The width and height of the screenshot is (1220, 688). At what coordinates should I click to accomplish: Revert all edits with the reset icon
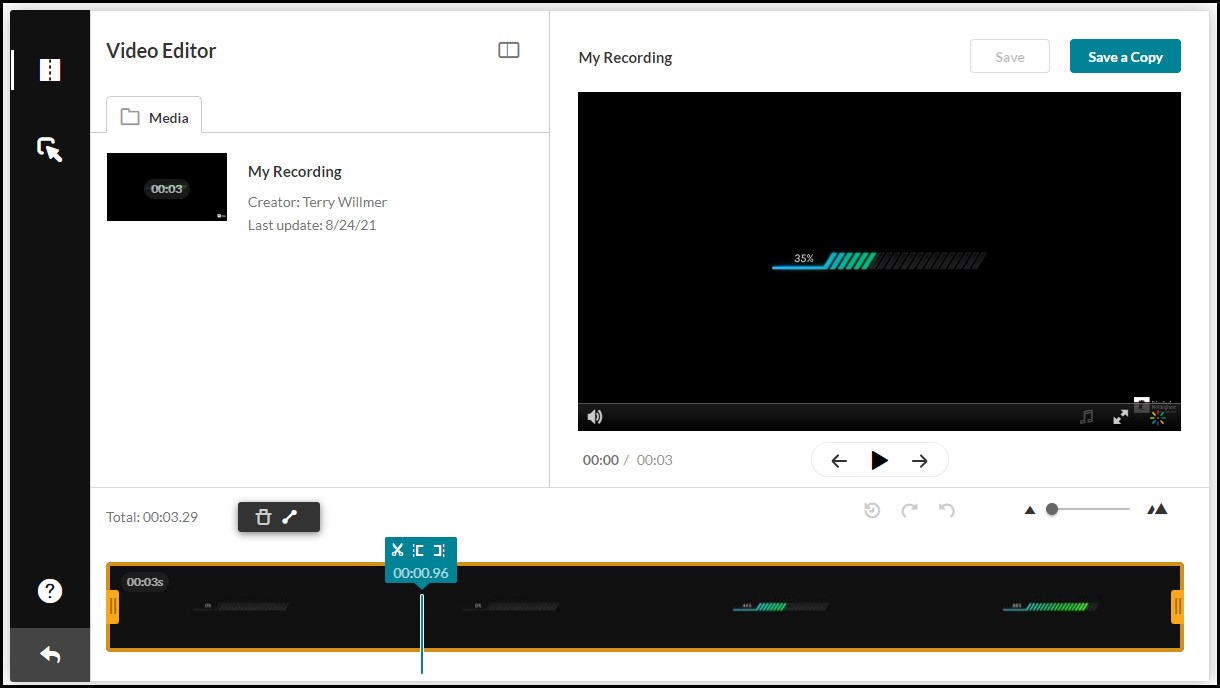pyautogui.click(x=872, y=510)
